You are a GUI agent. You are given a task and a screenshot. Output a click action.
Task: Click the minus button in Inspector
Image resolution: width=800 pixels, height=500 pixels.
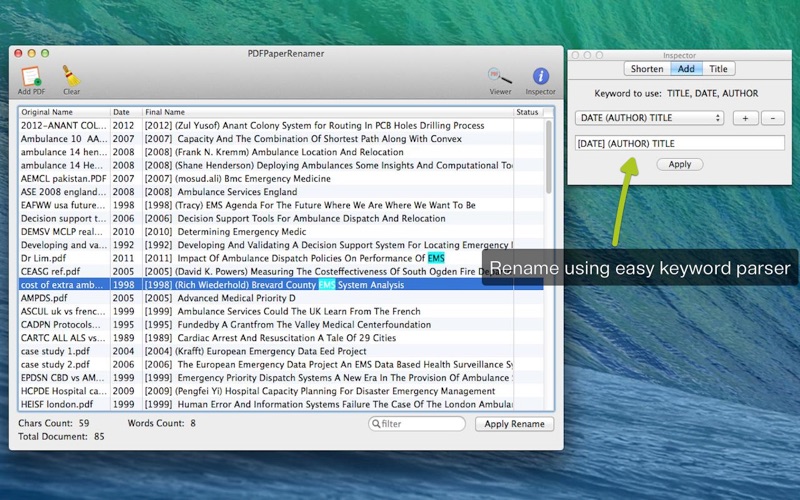coord(772,118)
